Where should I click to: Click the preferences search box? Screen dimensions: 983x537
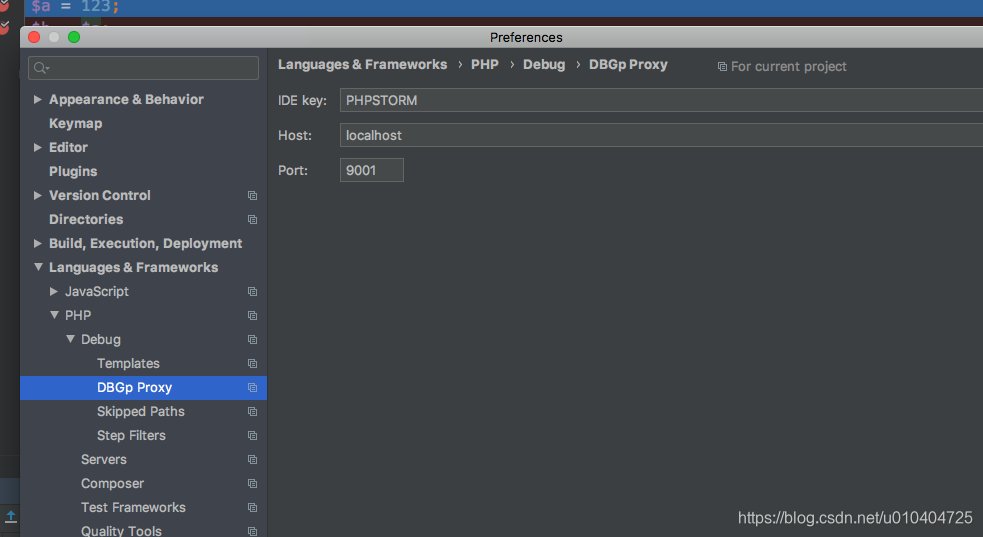(x=144, y=68)
